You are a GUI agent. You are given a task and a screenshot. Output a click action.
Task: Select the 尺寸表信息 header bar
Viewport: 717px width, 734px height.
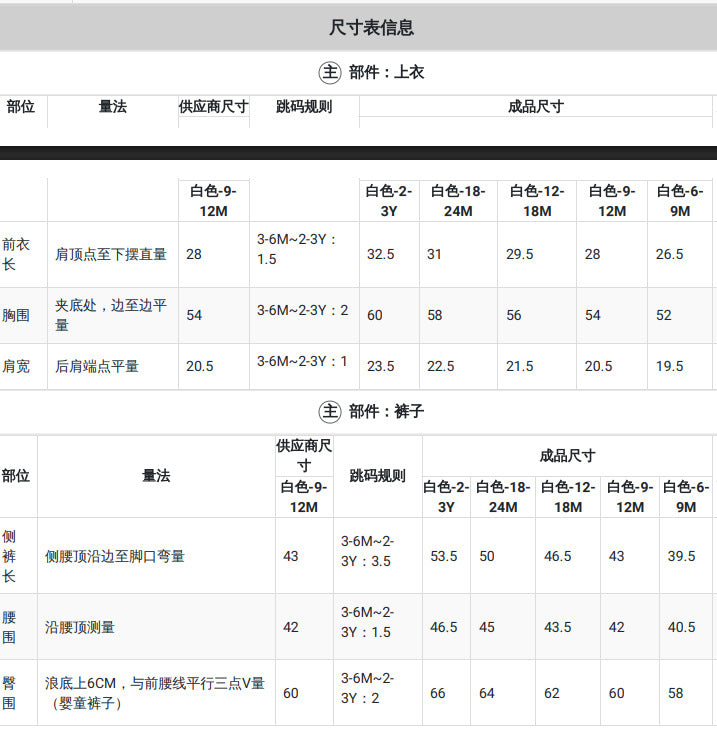point(358,27)
